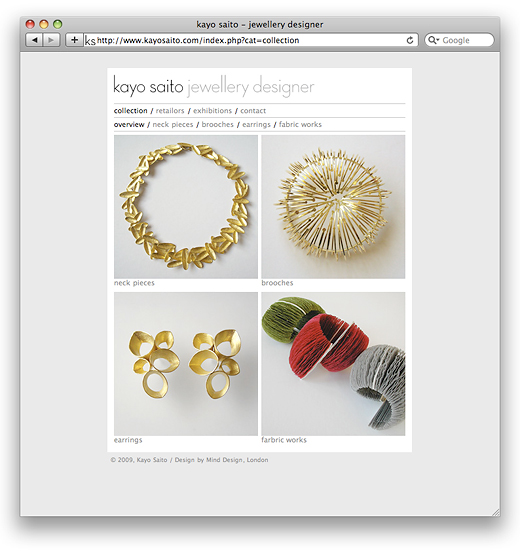Click the earrings caption under thumbnail
Screen dimensions: 520x553
(128, 440)
